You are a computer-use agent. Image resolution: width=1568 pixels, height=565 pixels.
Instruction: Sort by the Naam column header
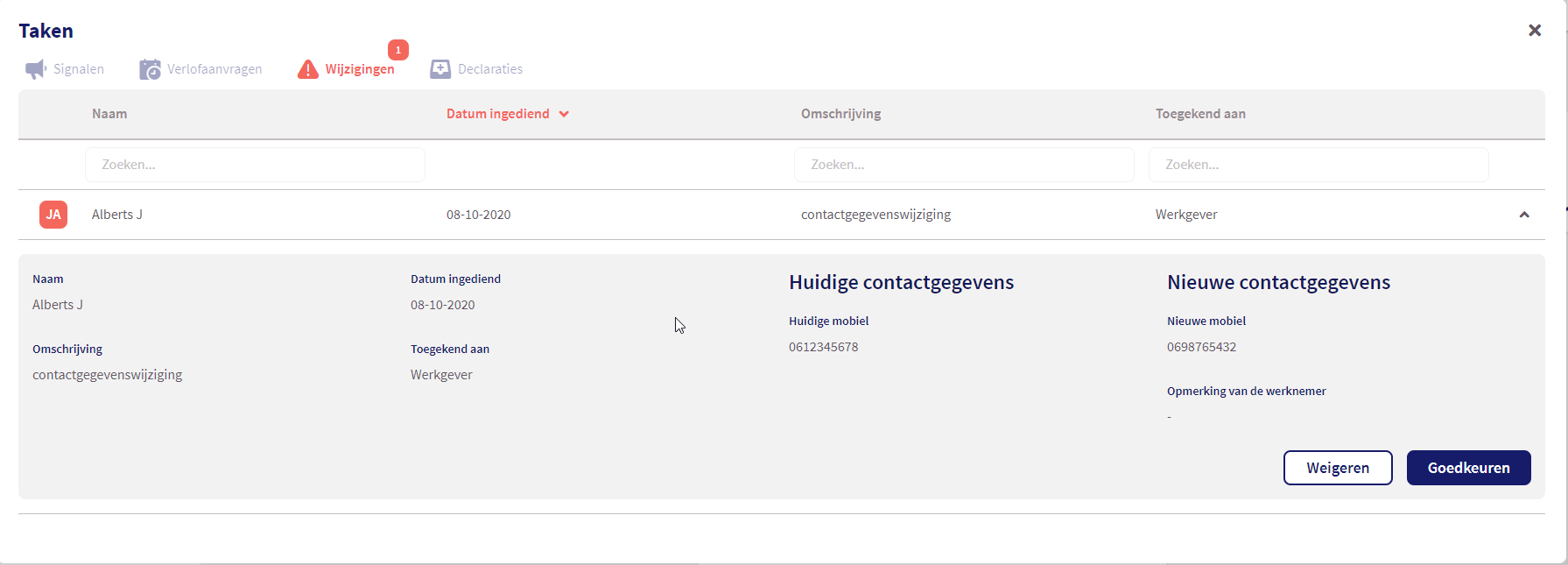(x=109, y=114)
